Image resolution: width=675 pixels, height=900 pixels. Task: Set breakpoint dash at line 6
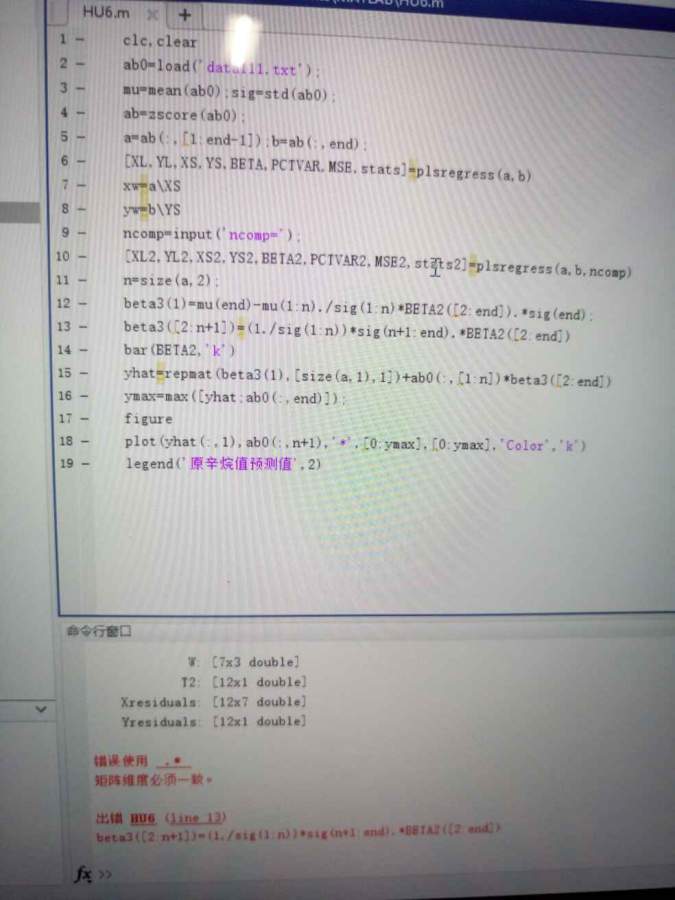tap(80, 161)
